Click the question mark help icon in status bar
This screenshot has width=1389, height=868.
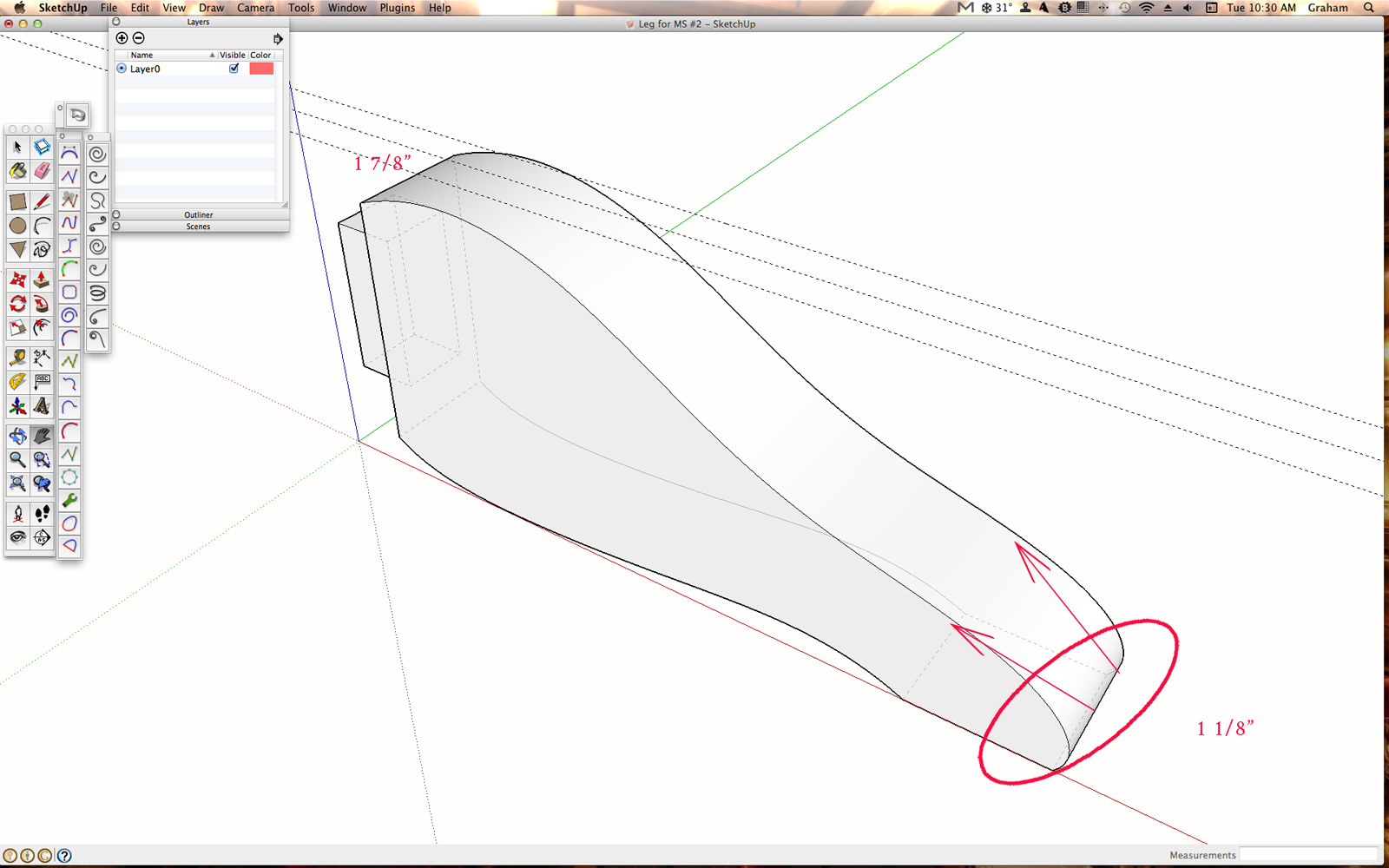pyautogui.click(x=64, y=855)
